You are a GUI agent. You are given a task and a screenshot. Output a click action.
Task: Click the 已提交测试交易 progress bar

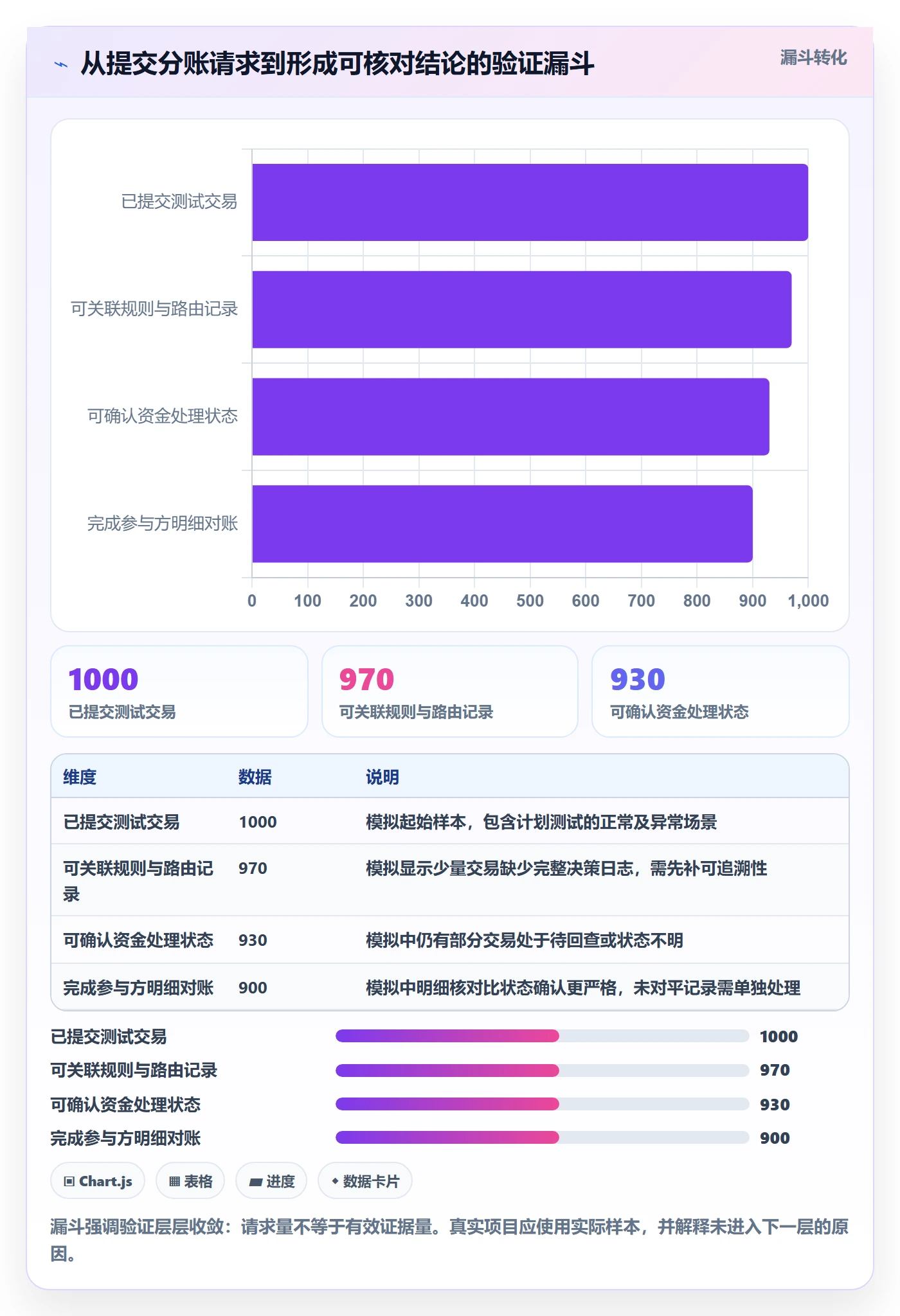(x=542, y=1036)
